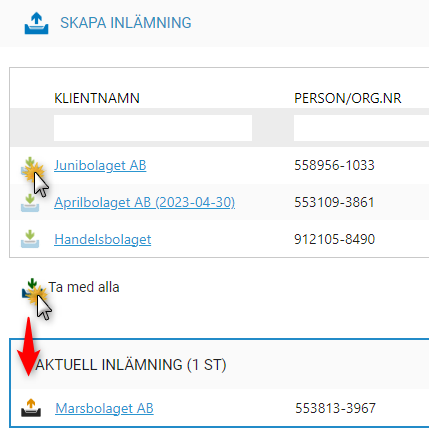Screen dimensions: 429x446
Task: Click the AKTUELL INLÄMNING (1 ST) heading
Action: (131, 365)
